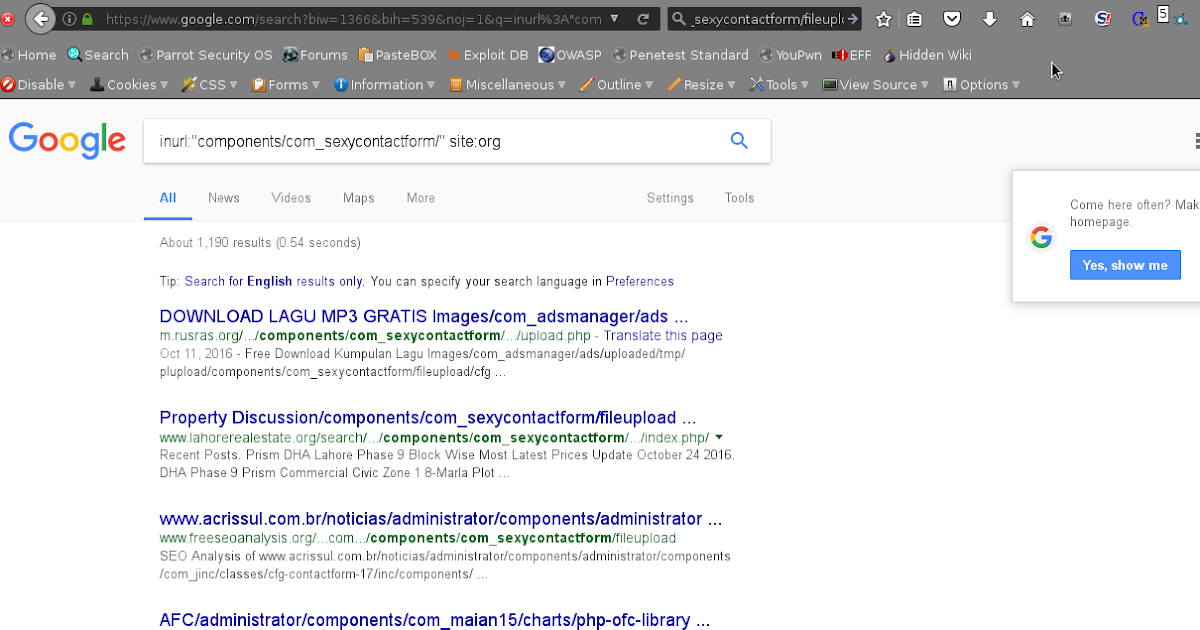Open the Preferences link
Viewport: 1200px width, 630px height.
640,281
